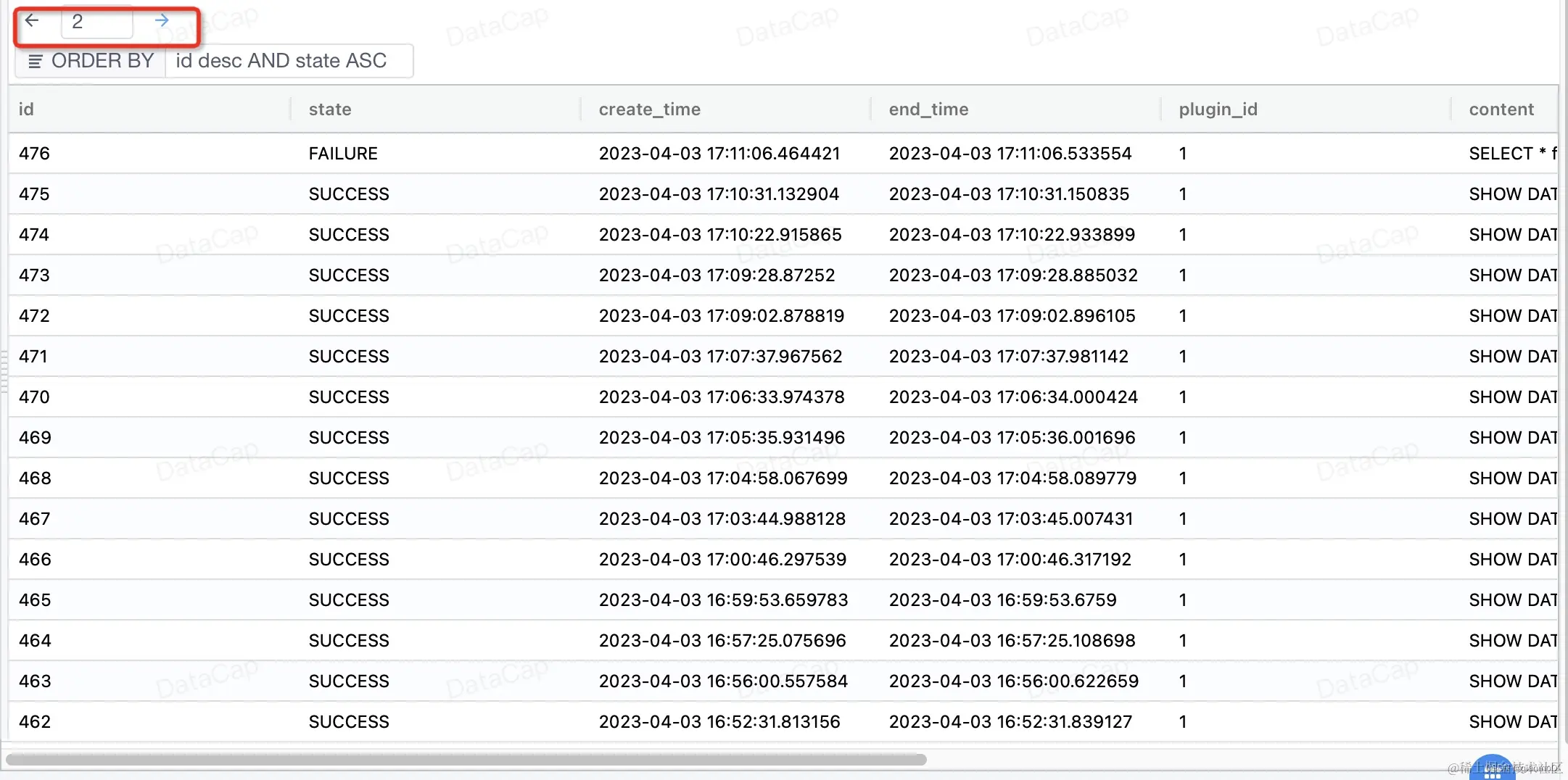Select end_time 2023-04-03 16:56:00.622659
Image resolution: width=1568 pixels, height=780 pixels.
pos(1014,681)
